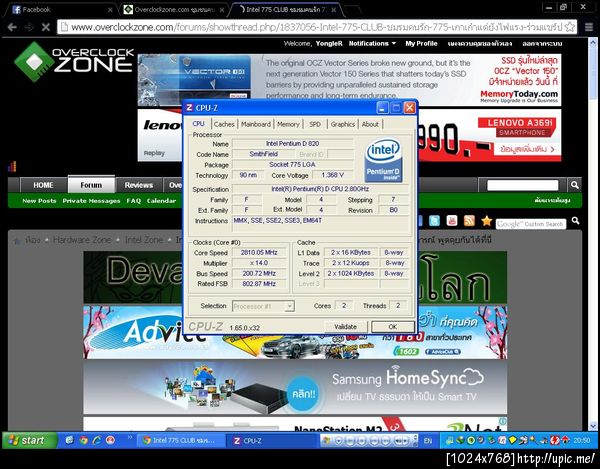
Task: Click the Code Name value SmithField
Action: click(264, 154)
